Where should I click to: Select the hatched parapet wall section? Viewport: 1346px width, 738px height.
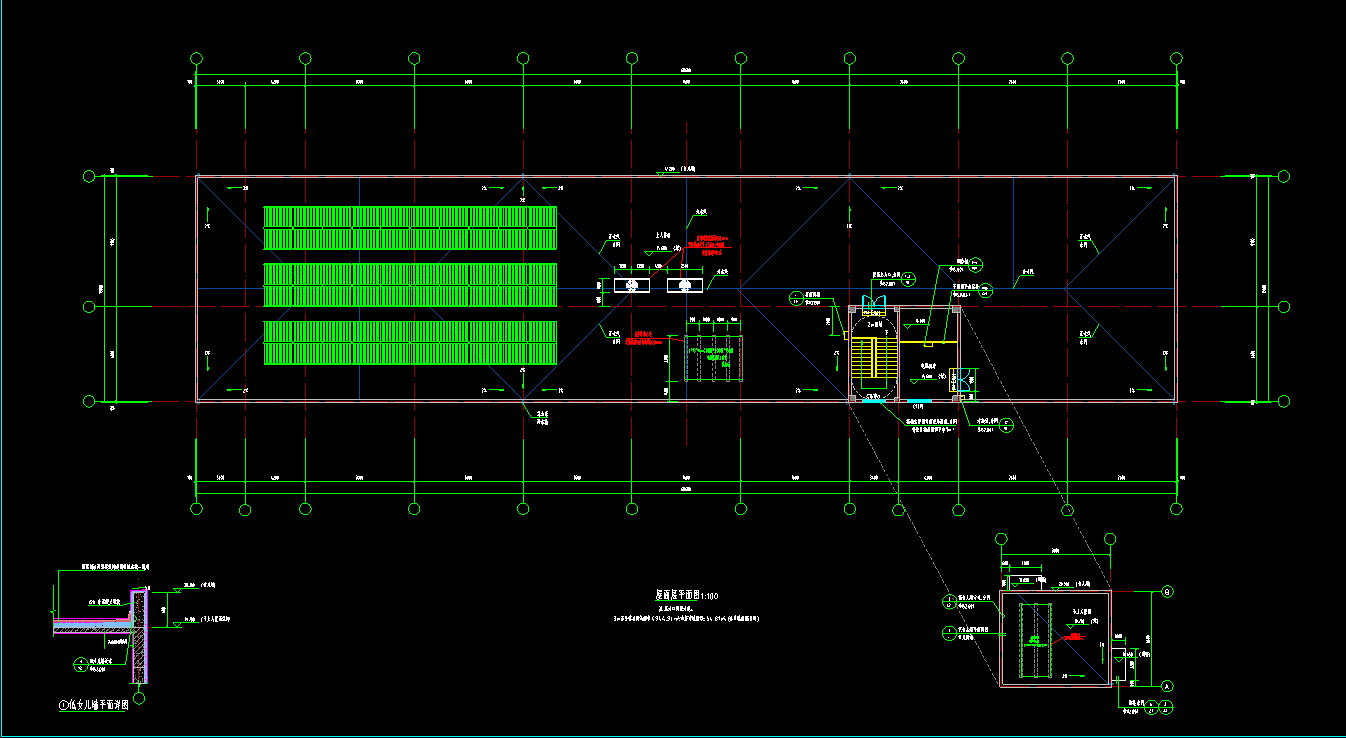coord(140,630)
